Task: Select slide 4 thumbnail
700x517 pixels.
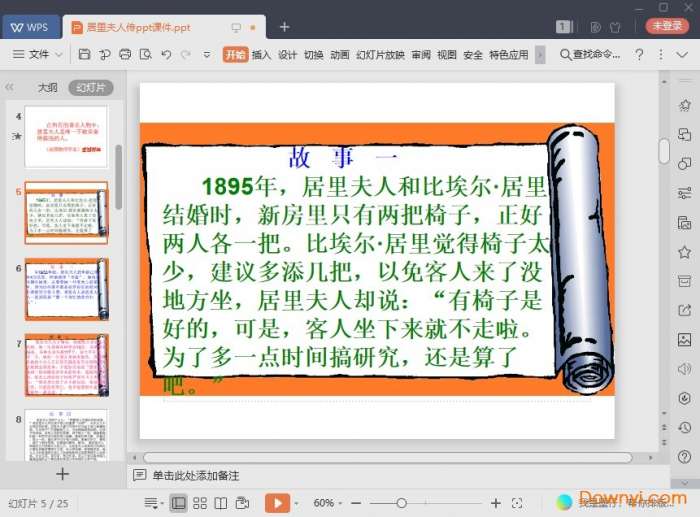Action: [x=66, y=137]
